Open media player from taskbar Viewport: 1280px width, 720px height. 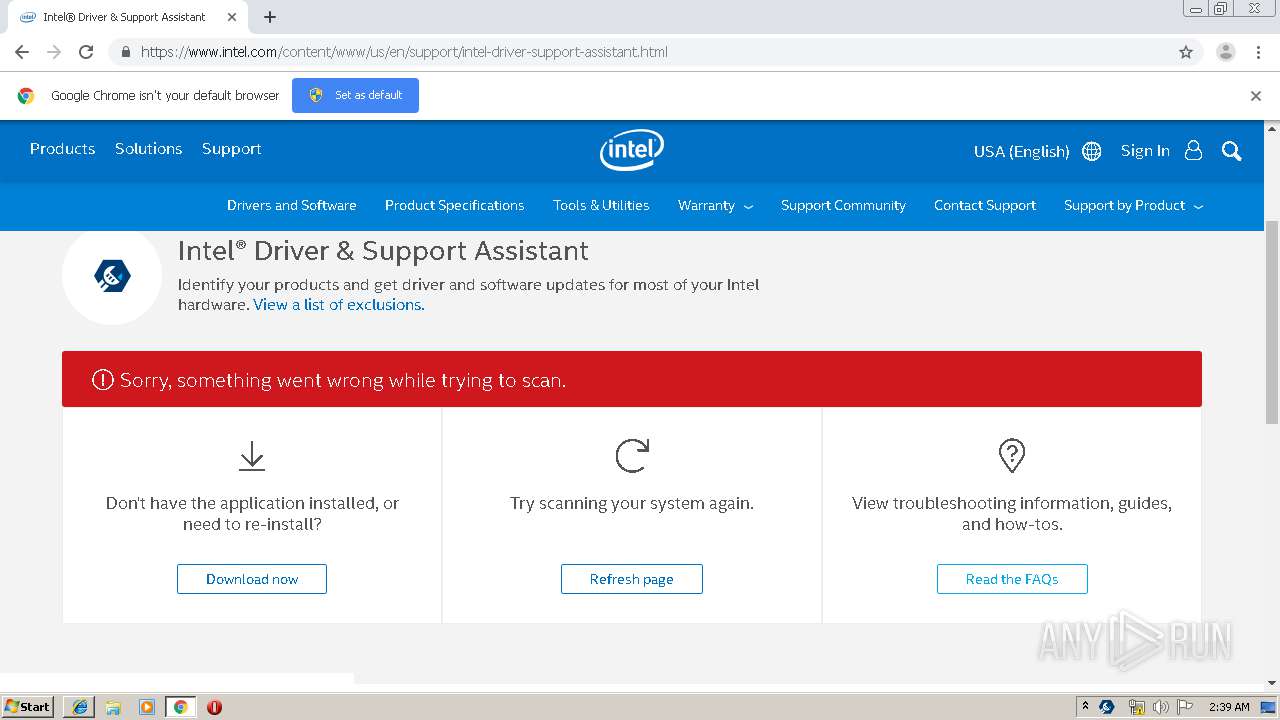pyautogui.click(x=147, y=707)
